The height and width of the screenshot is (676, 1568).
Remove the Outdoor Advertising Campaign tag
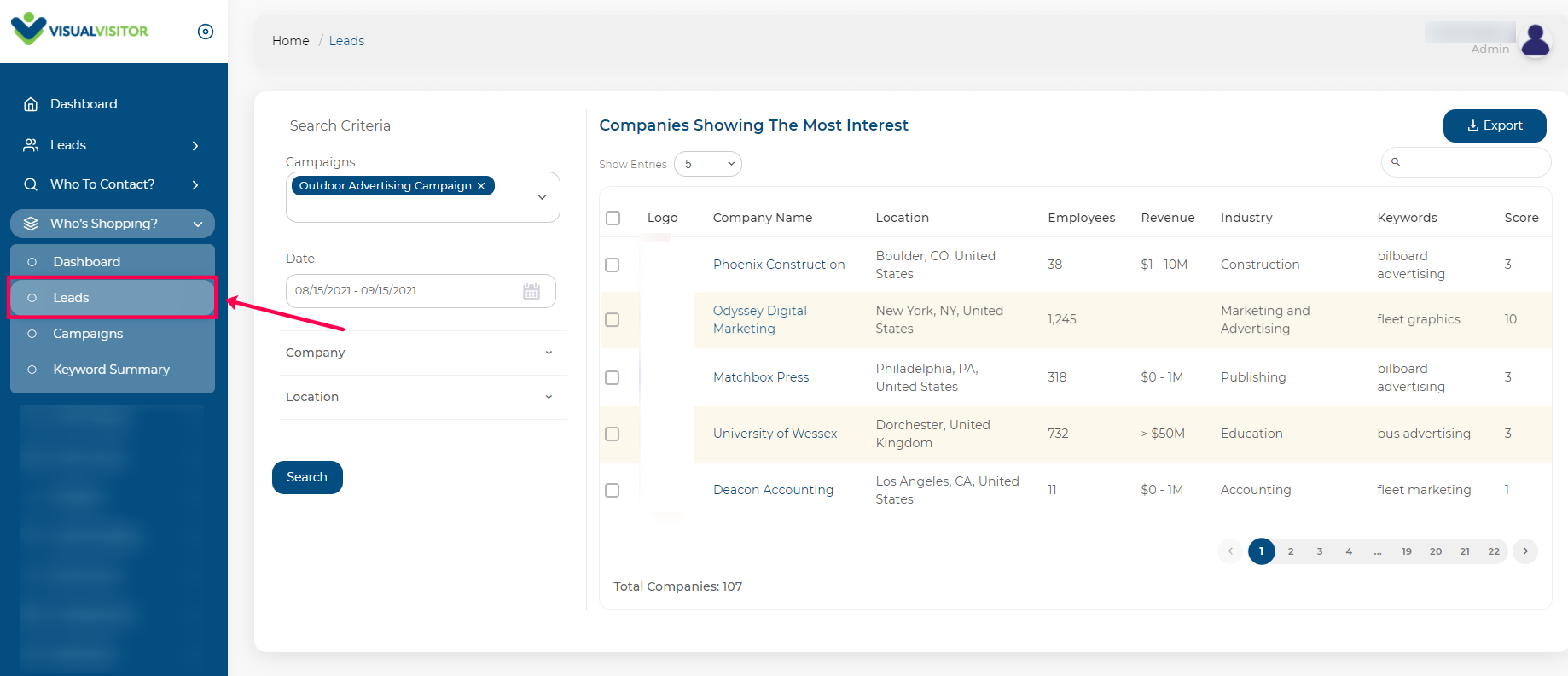[481, 186]
